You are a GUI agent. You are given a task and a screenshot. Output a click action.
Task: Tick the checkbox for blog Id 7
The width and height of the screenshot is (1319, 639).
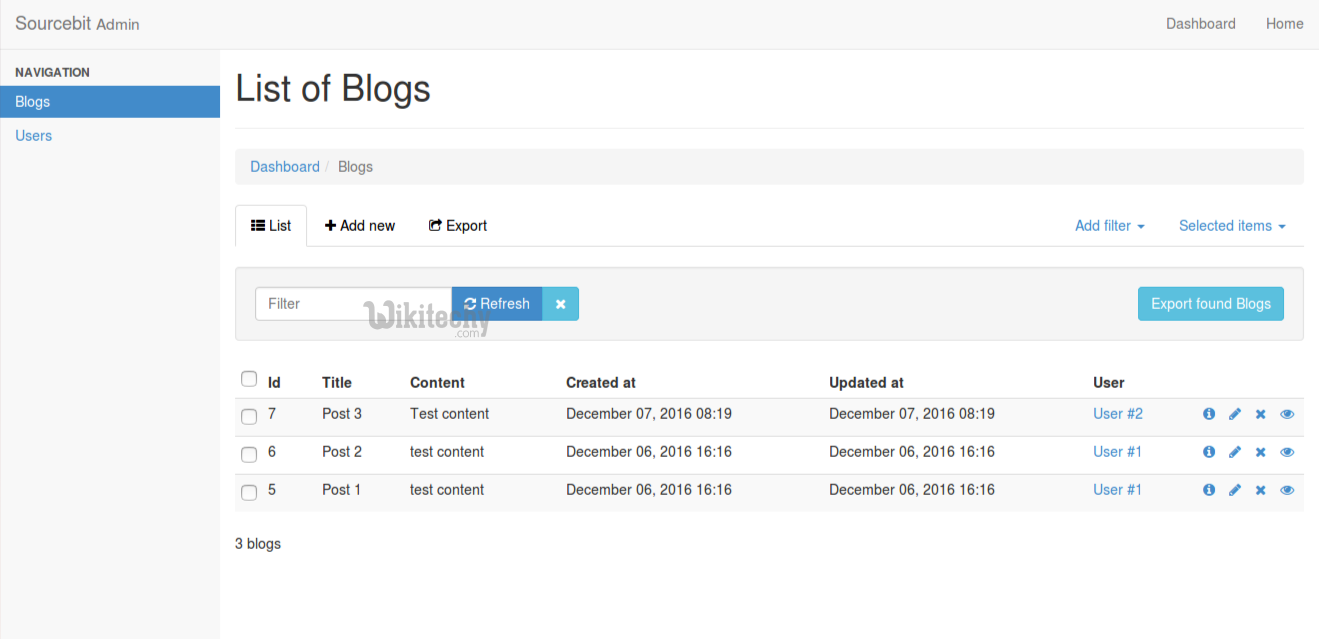click(249, 416)
